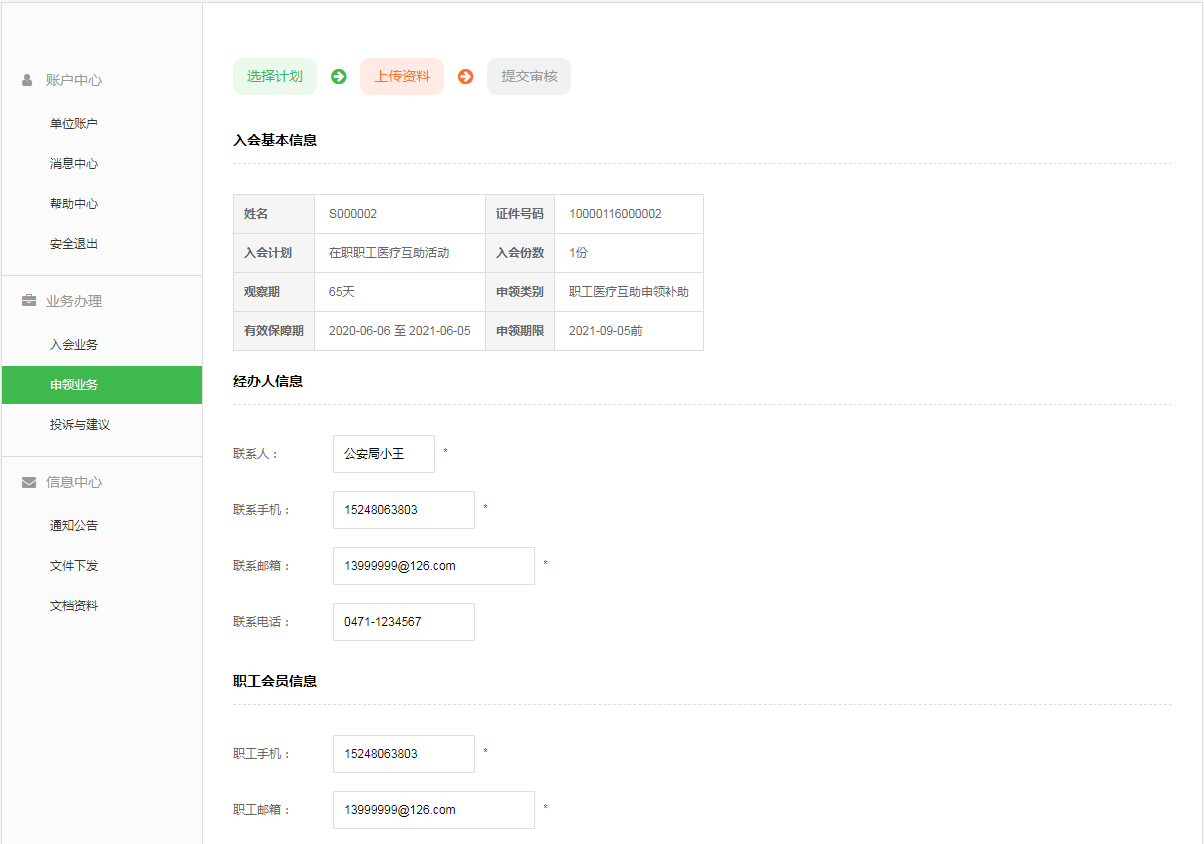Open 文件下发 in the sidebar
The image size is (1204, 844).
coord(74,566)
